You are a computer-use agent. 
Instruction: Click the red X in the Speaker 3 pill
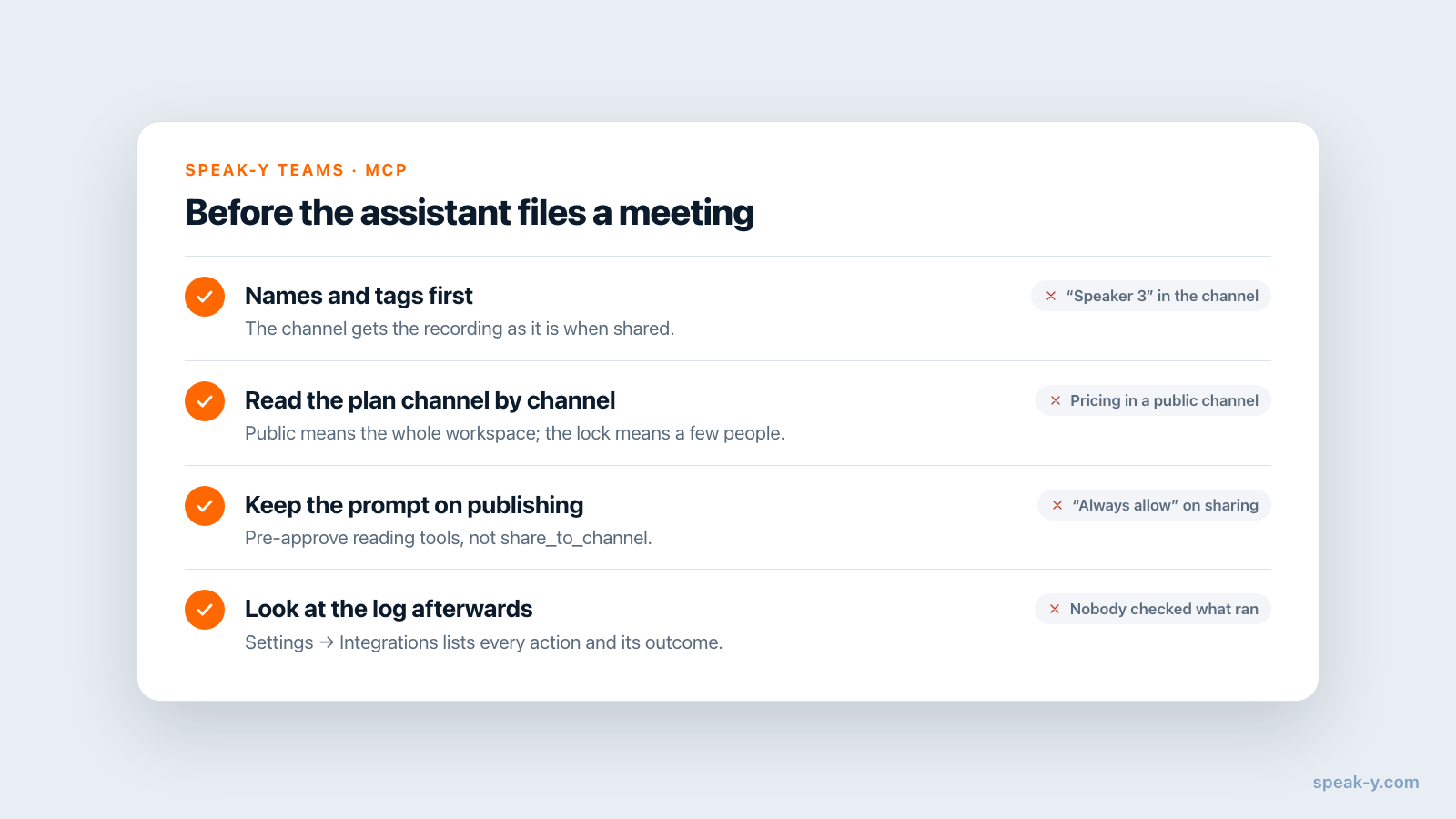point(1051,296)
